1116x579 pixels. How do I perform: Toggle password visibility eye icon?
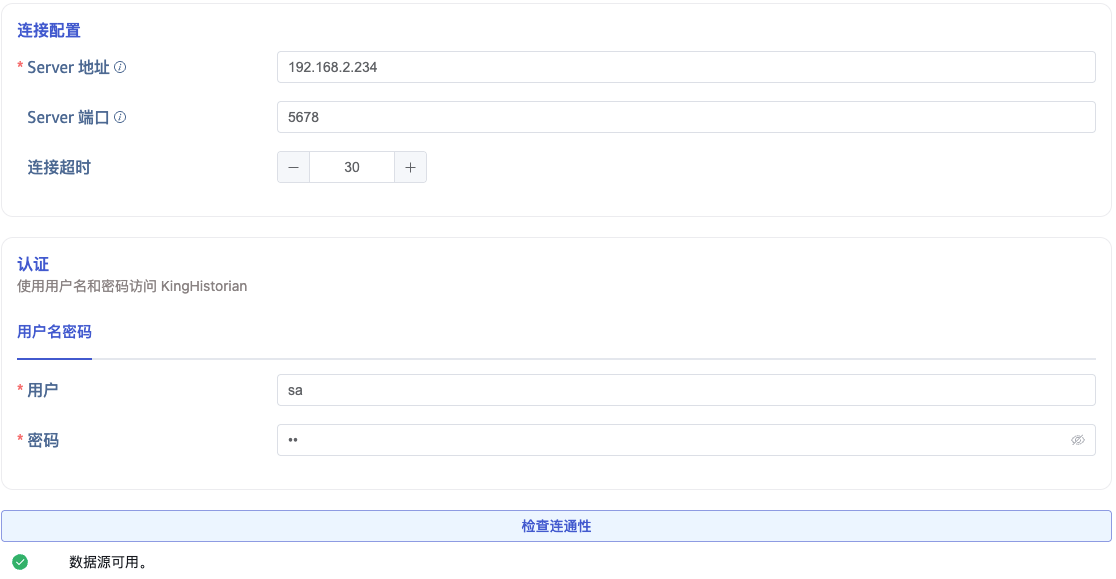[1077, 440]
